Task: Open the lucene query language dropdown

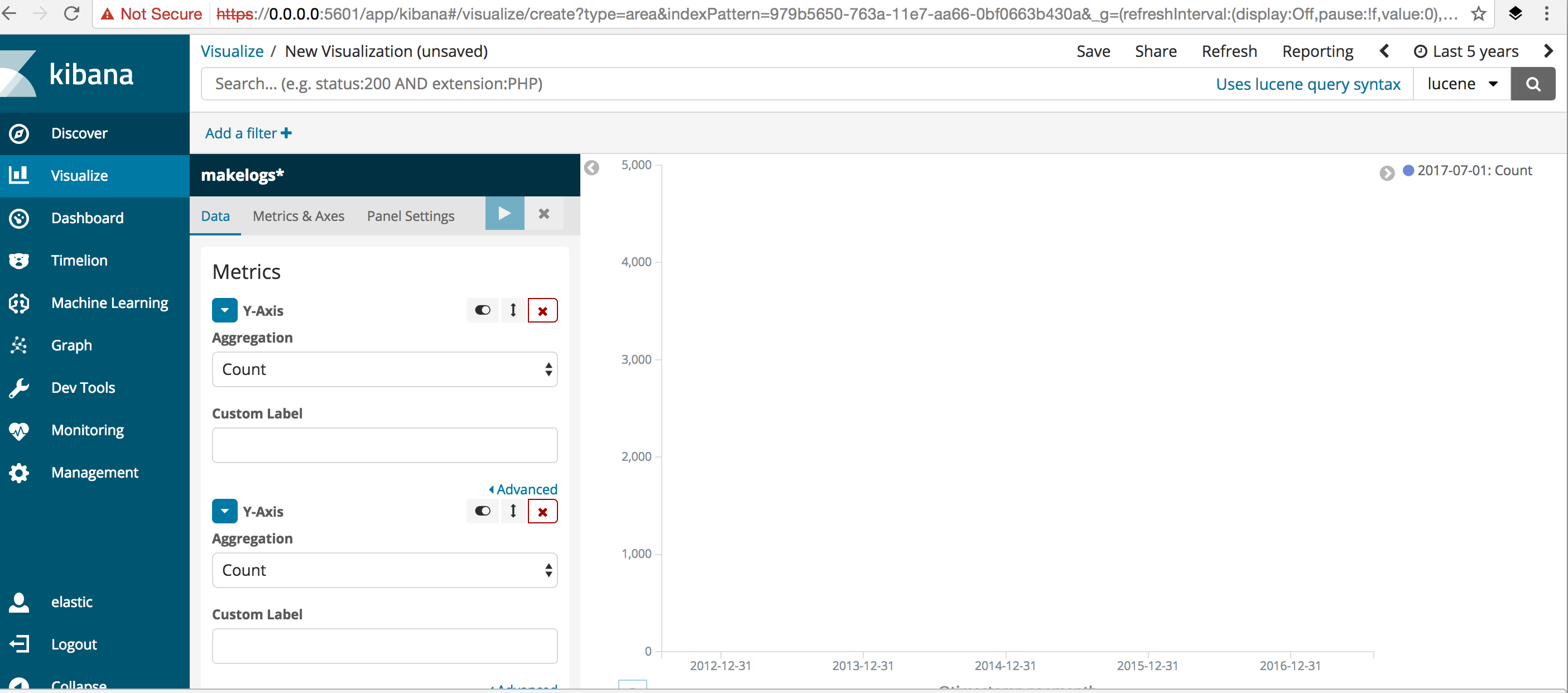Action: pyautogui.click(x=1461, y=84)
